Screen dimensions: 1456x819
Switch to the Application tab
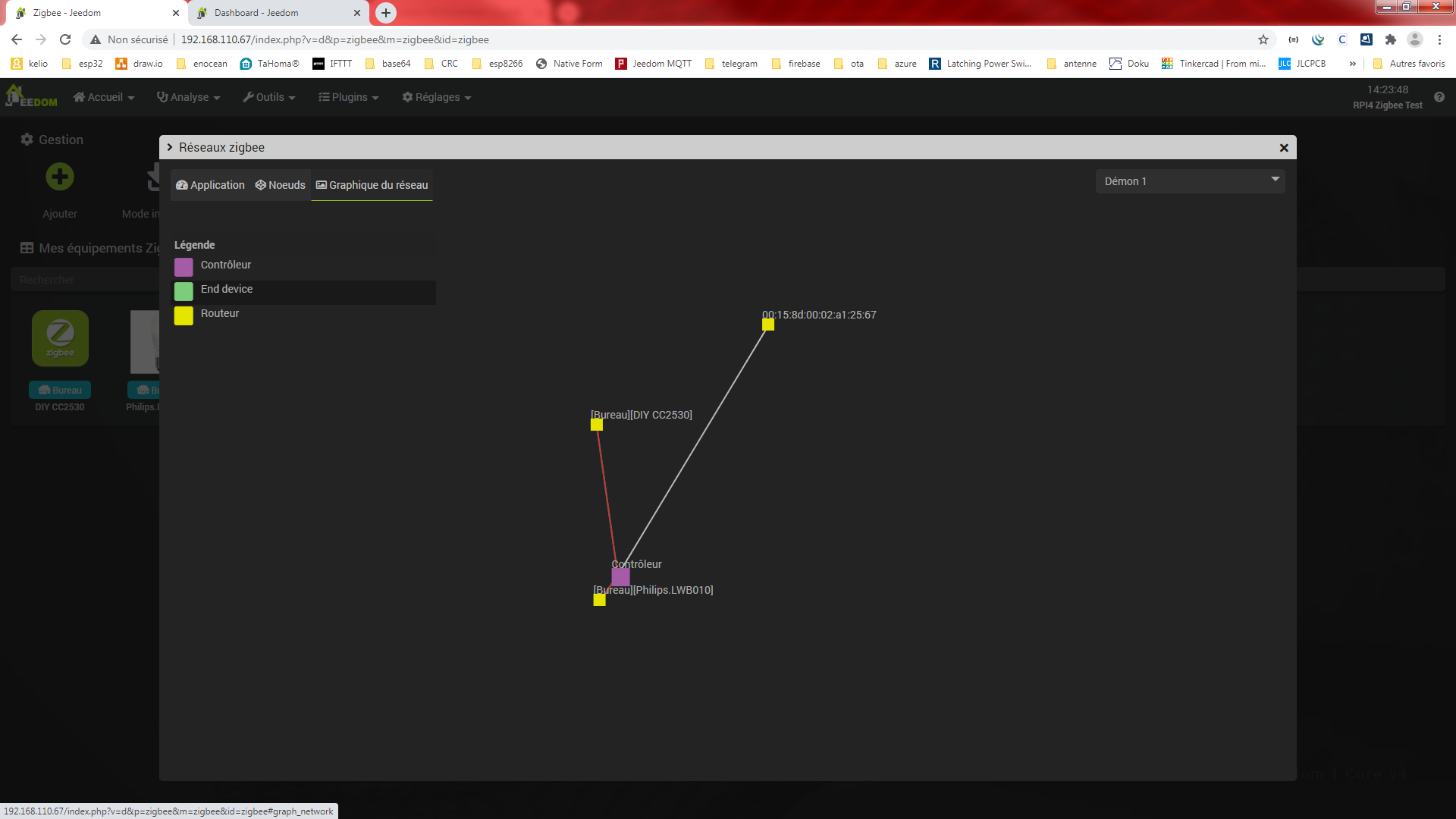coord(210,185)
